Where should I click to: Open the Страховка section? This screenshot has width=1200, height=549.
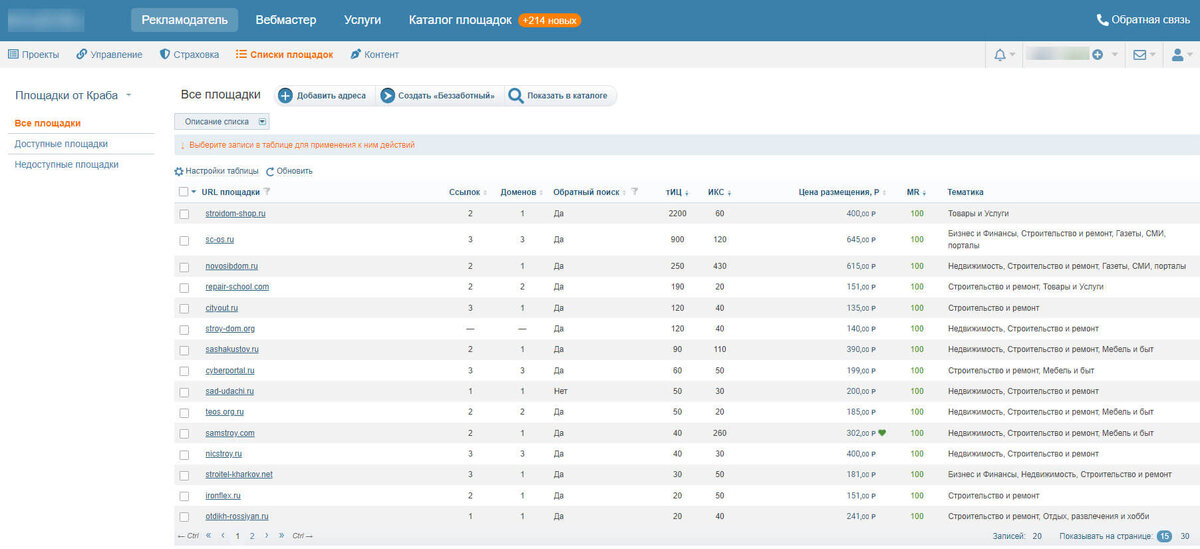tap(189, 55)
